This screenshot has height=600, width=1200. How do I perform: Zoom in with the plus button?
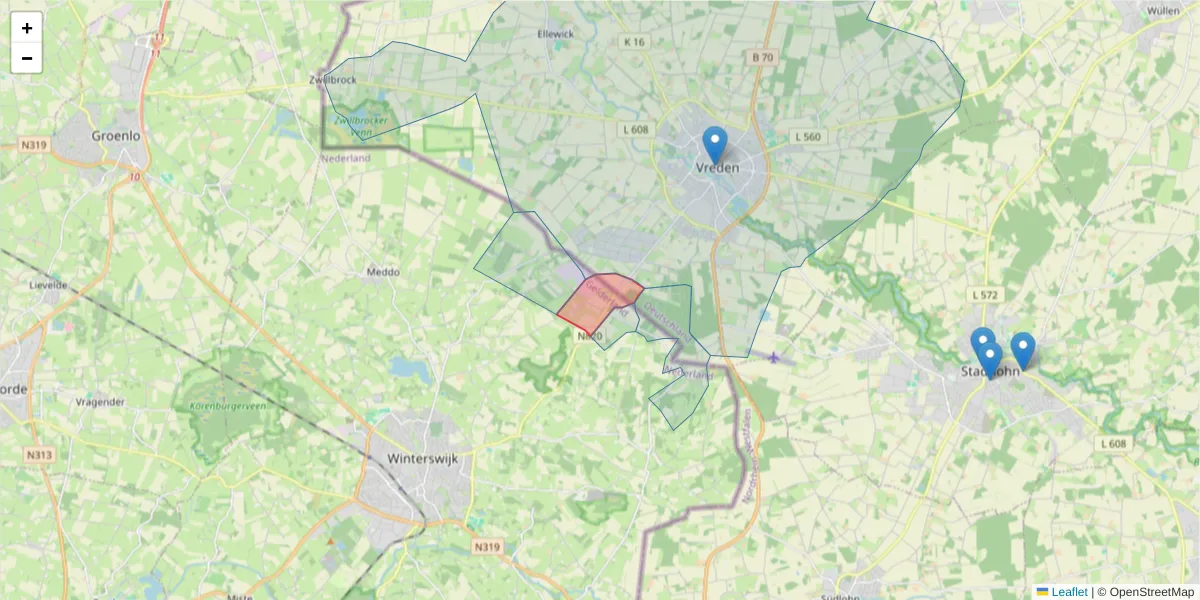coord(27,28)
